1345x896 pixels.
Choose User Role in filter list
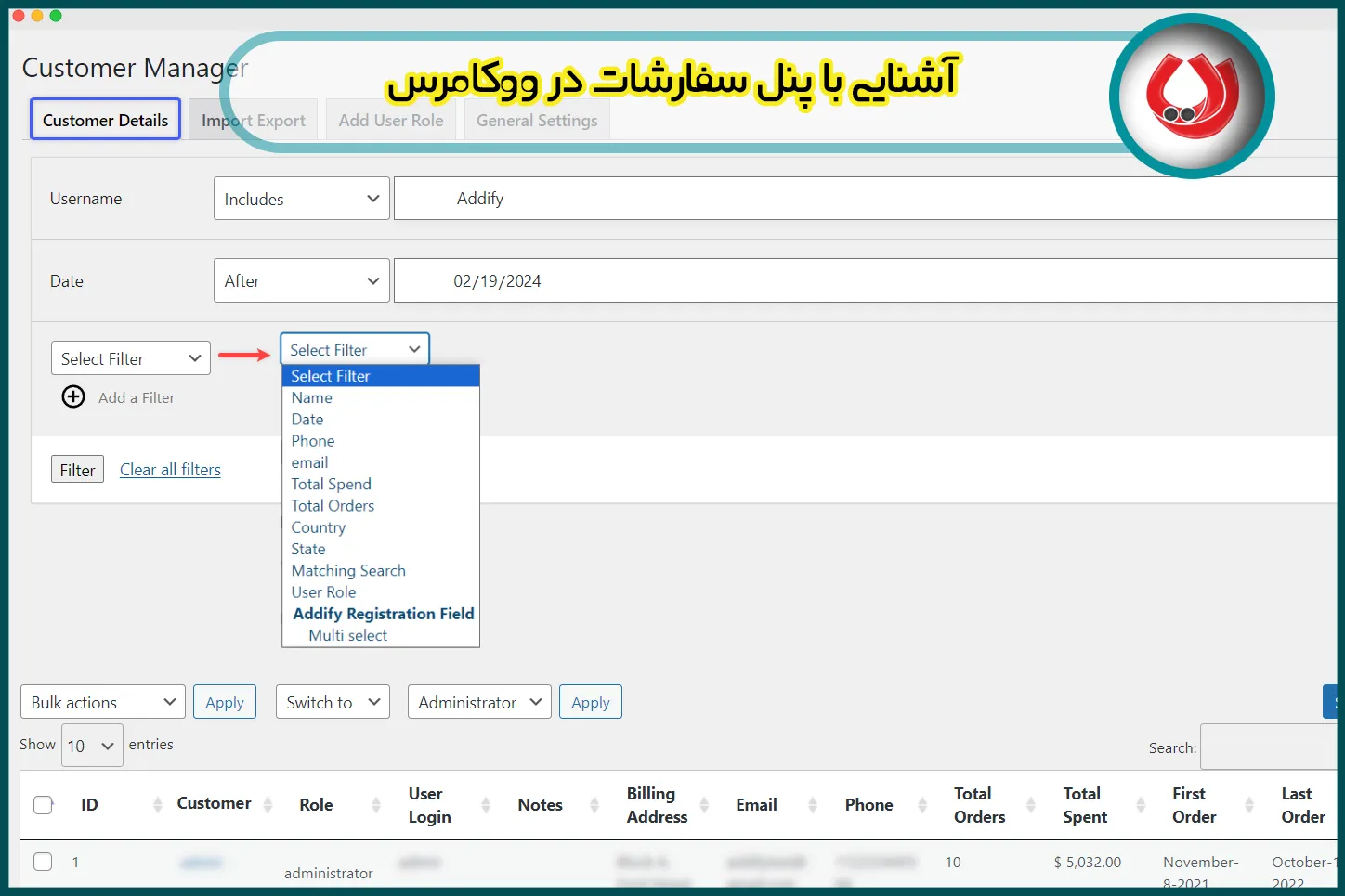[381, 591]
